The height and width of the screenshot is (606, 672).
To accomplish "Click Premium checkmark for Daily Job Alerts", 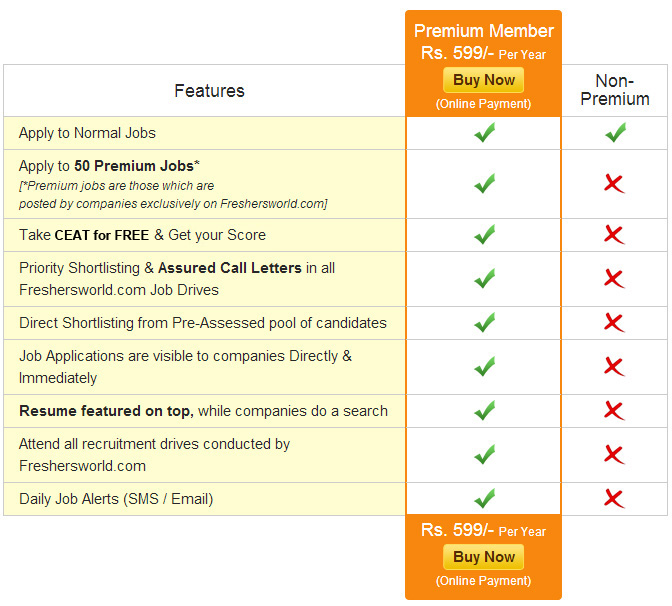I will [485, 499].
